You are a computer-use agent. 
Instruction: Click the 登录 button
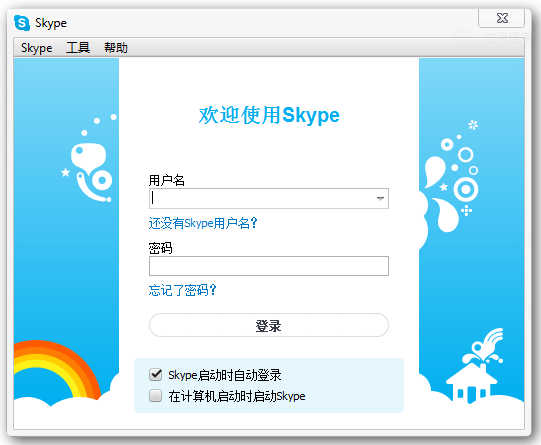tap(269, 325)
